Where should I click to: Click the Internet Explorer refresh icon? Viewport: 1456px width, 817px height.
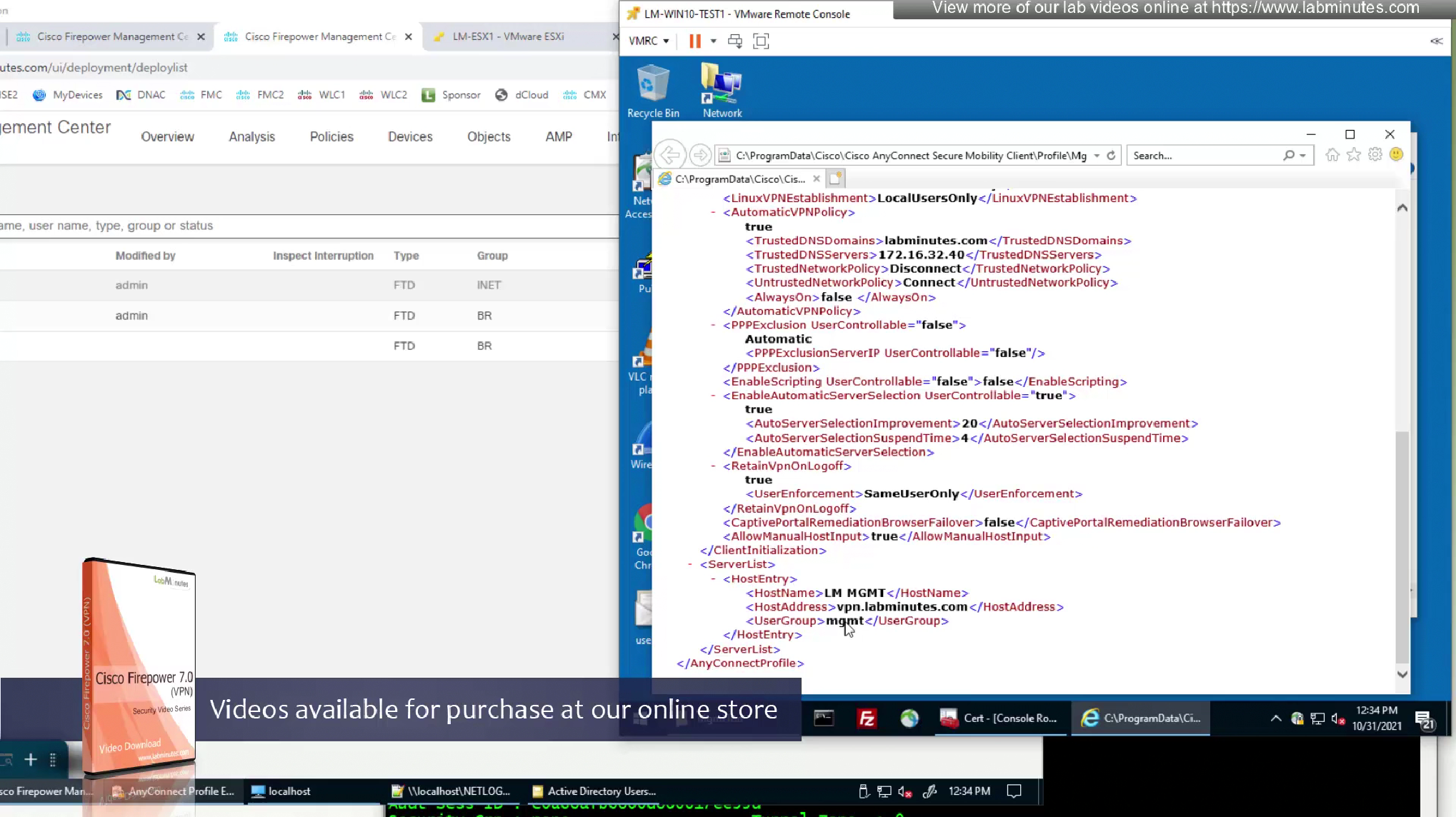tap(1111, 155)
